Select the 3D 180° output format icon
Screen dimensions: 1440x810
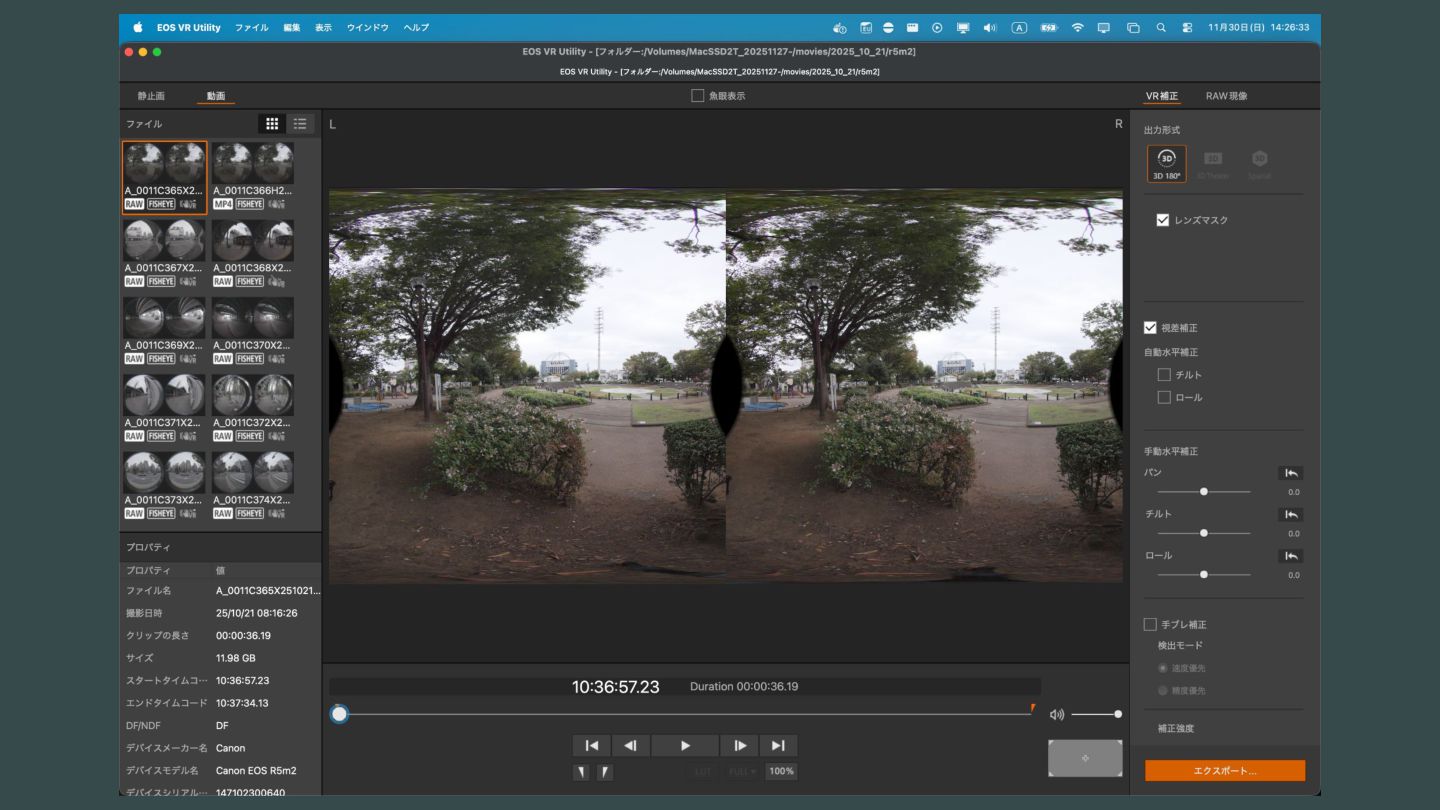click(x=1166, y=163)
